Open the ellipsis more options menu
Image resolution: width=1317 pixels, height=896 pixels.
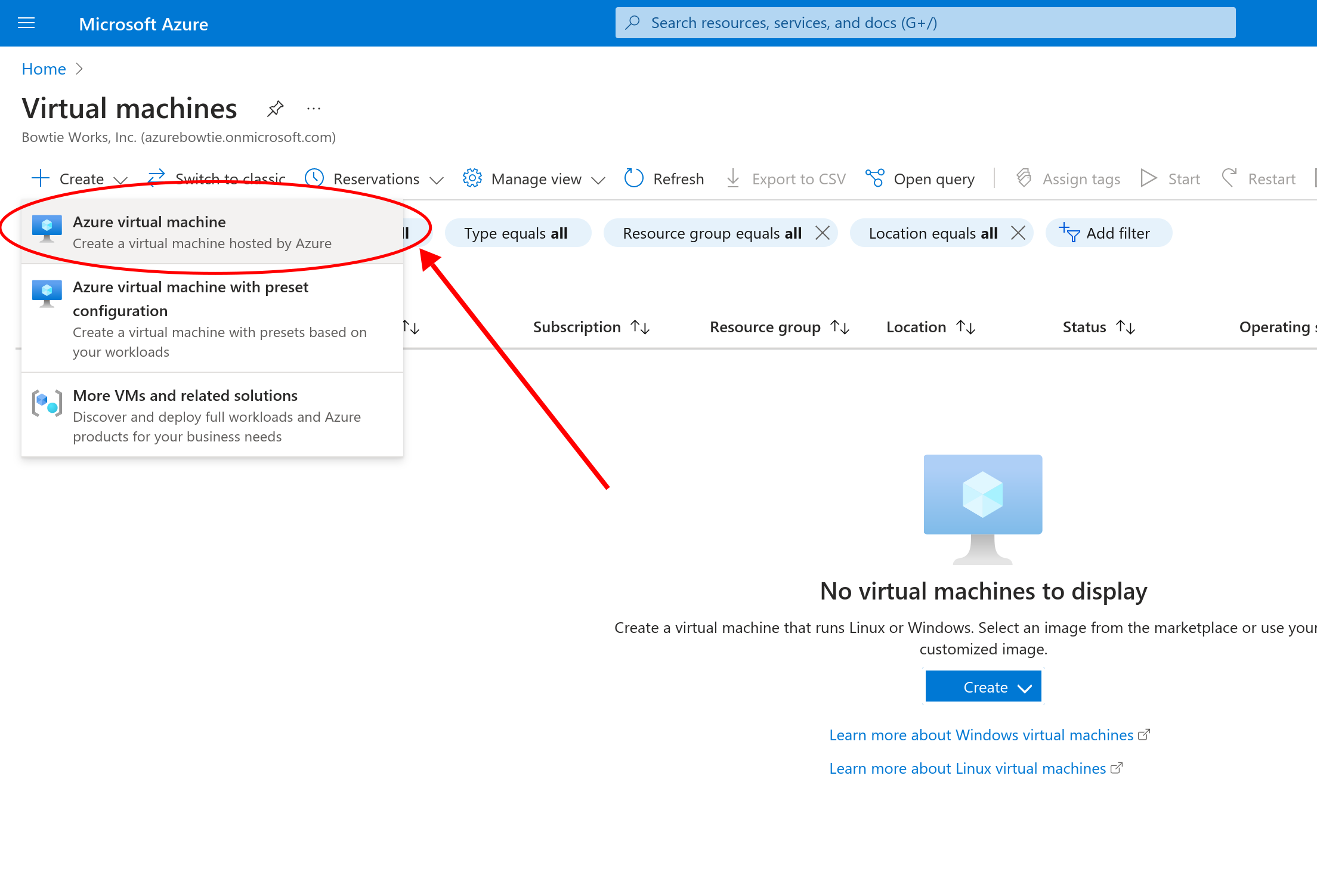pos(314,109)
